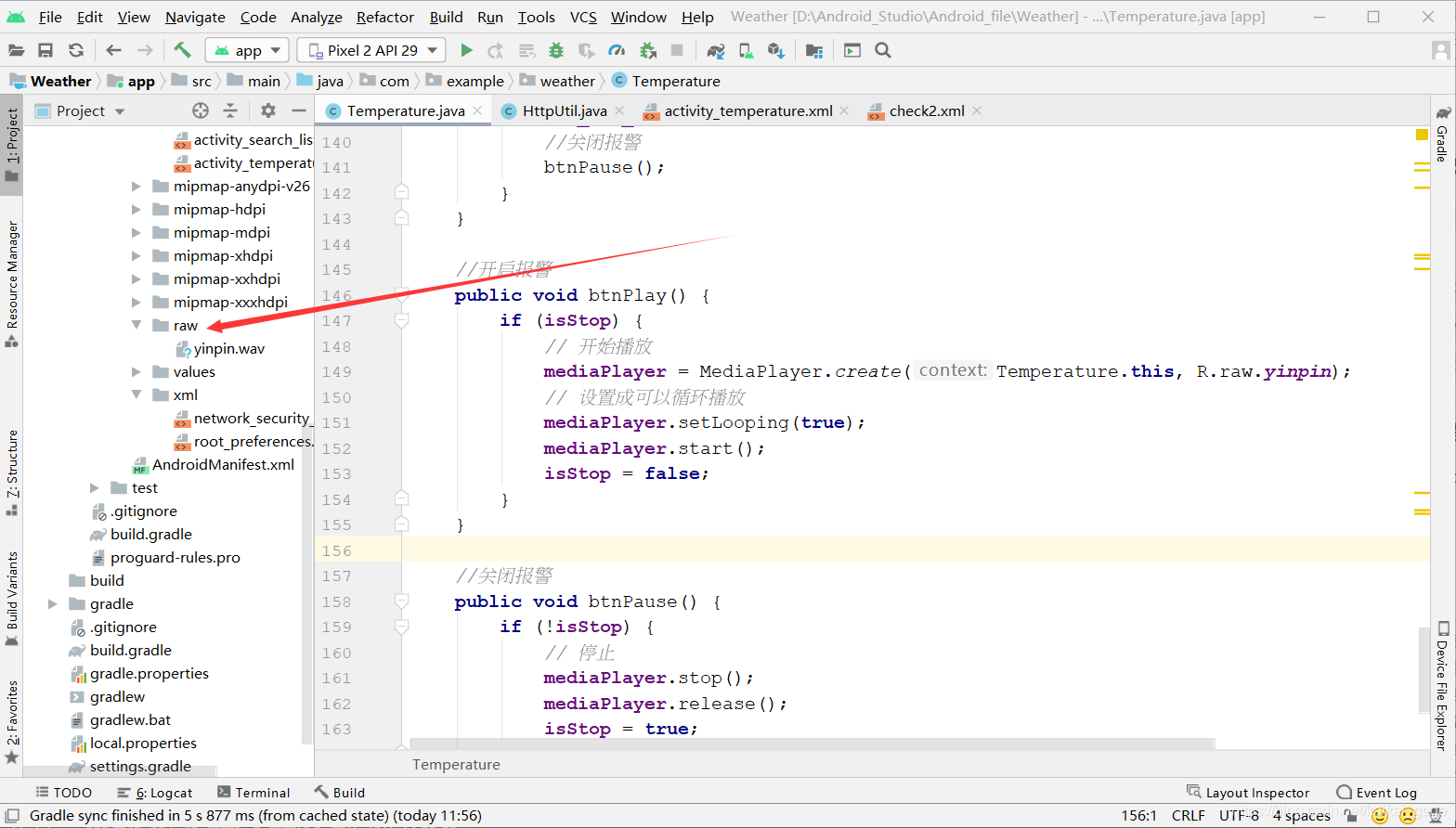Fold the btnPlay method at line 146

point(402,295)
